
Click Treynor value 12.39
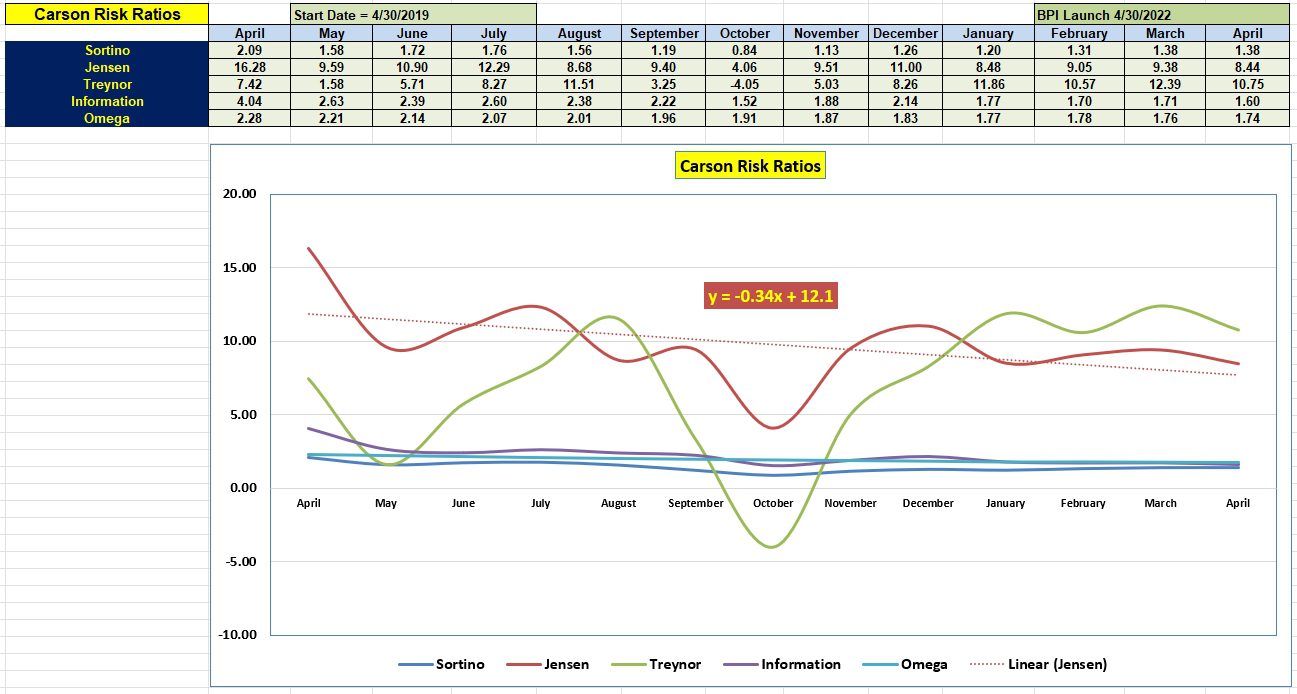[1165, 84]
